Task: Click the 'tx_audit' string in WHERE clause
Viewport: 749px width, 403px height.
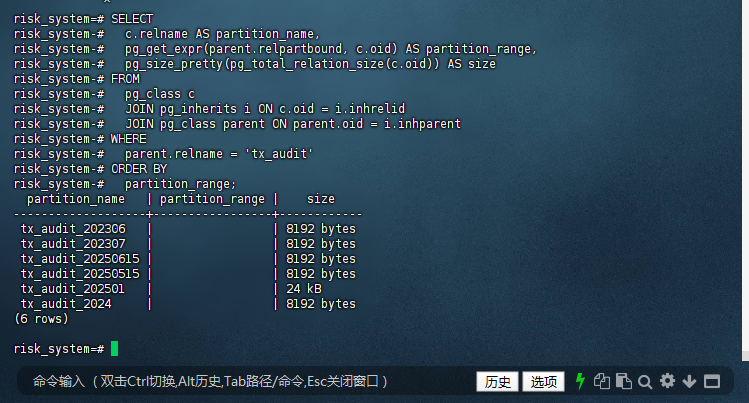Action: point(279,154)
